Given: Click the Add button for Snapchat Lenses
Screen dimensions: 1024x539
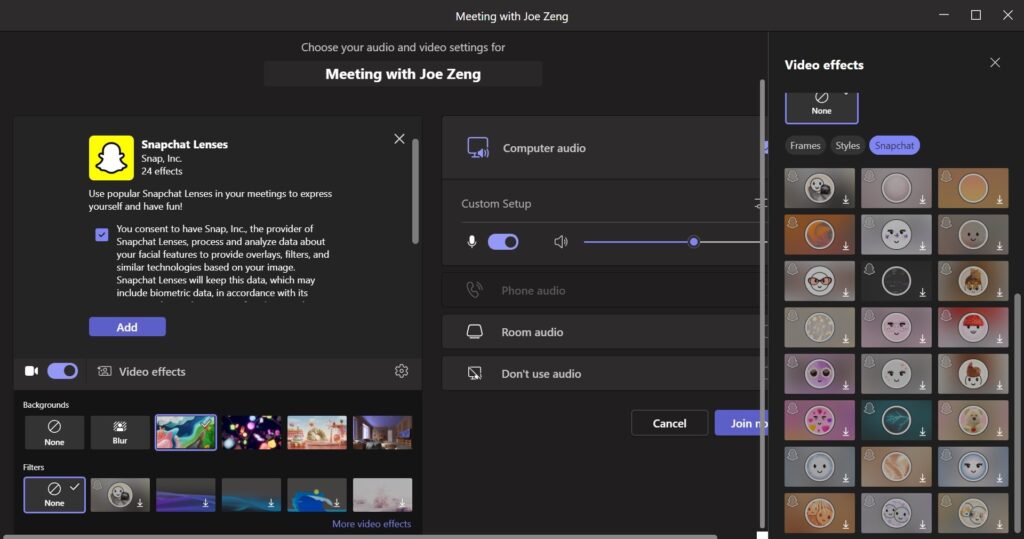Looking at the screenshot, I should click(127, 327).
